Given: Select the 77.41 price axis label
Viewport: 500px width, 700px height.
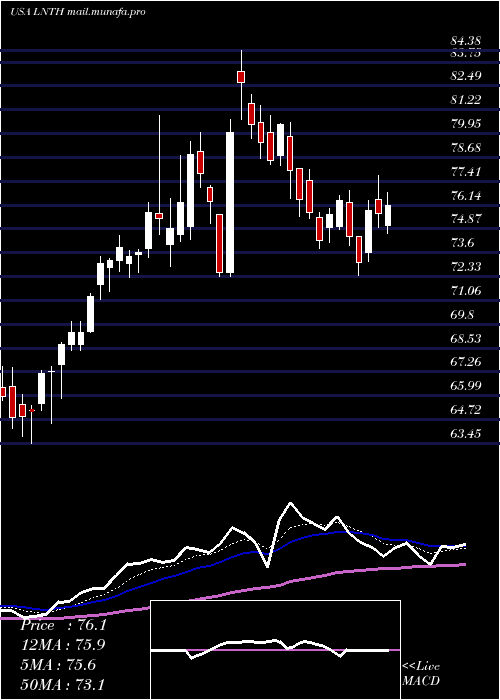Looking at the screenshot, I should pos(466,171).
